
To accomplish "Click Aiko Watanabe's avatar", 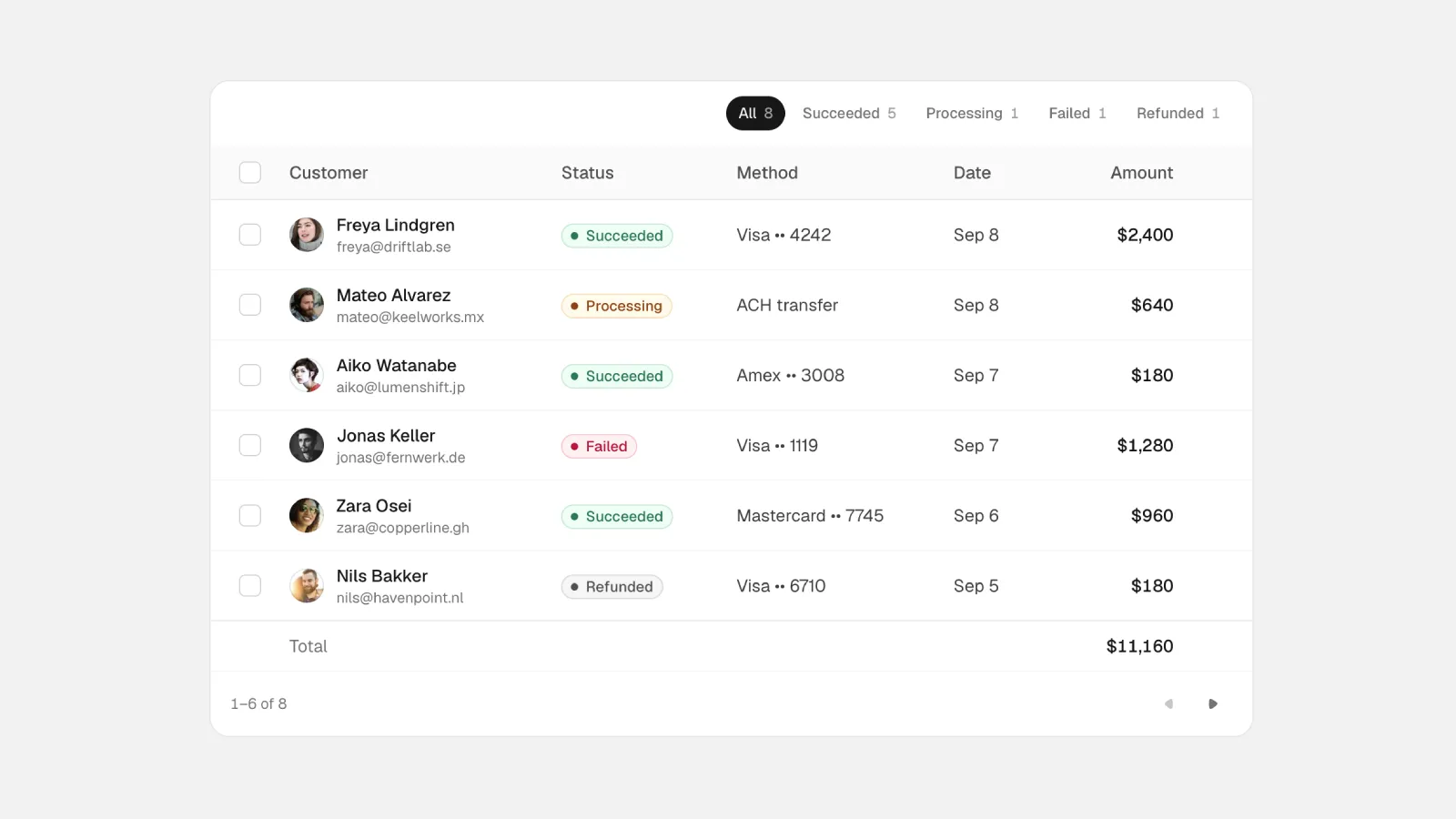I will [307, 375].
